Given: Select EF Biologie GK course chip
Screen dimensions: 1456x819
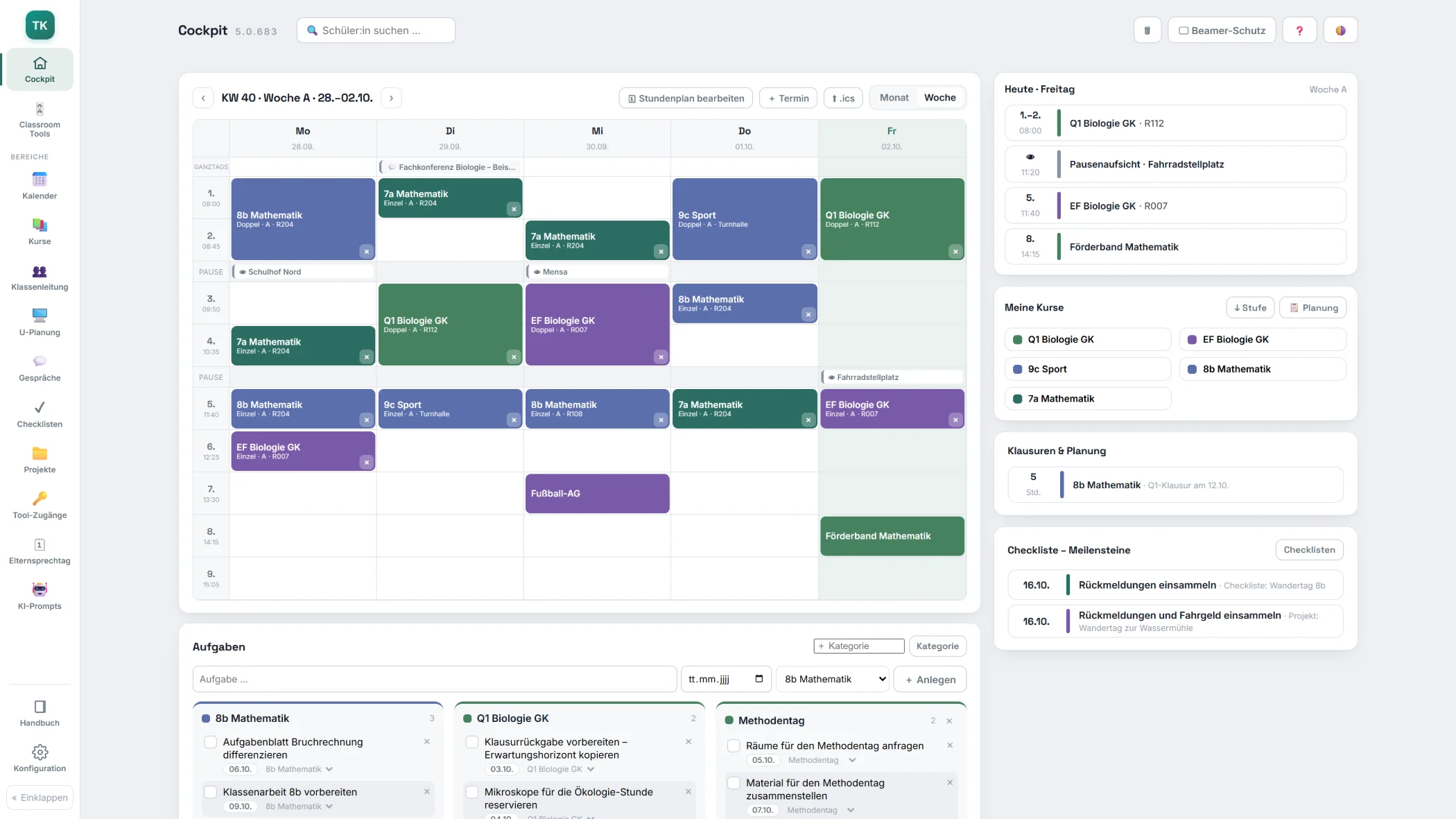Looking at the screenshot, I should click(1263, 339).
